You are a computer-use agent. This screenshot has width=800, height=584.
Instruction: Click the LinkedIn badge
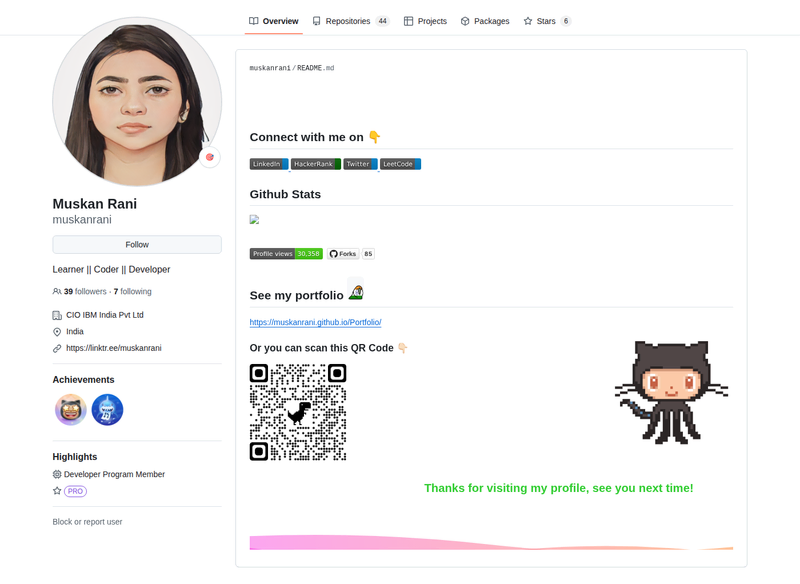(x=269, y=164)
